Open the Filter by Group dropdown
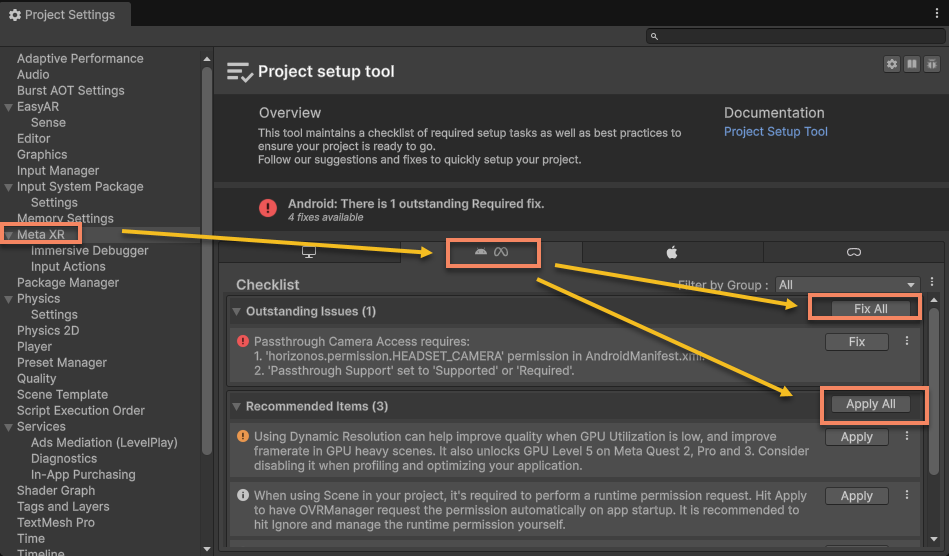Image resolution: width=949 pixels, height=556 pixels. (x=847, y=285)
